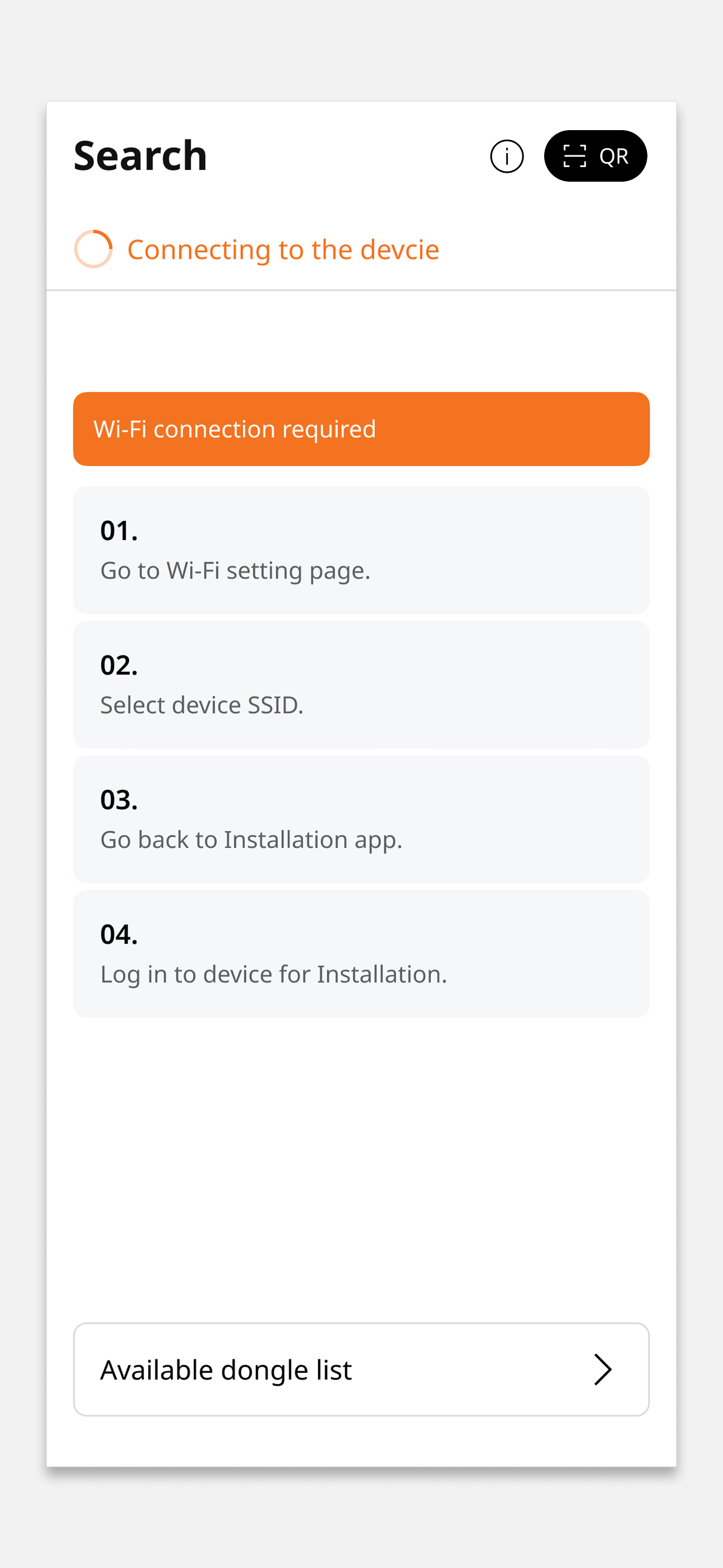Click Go back to Installation app text
Viewport: 723px width, 1568px height.
click(251, 840)
